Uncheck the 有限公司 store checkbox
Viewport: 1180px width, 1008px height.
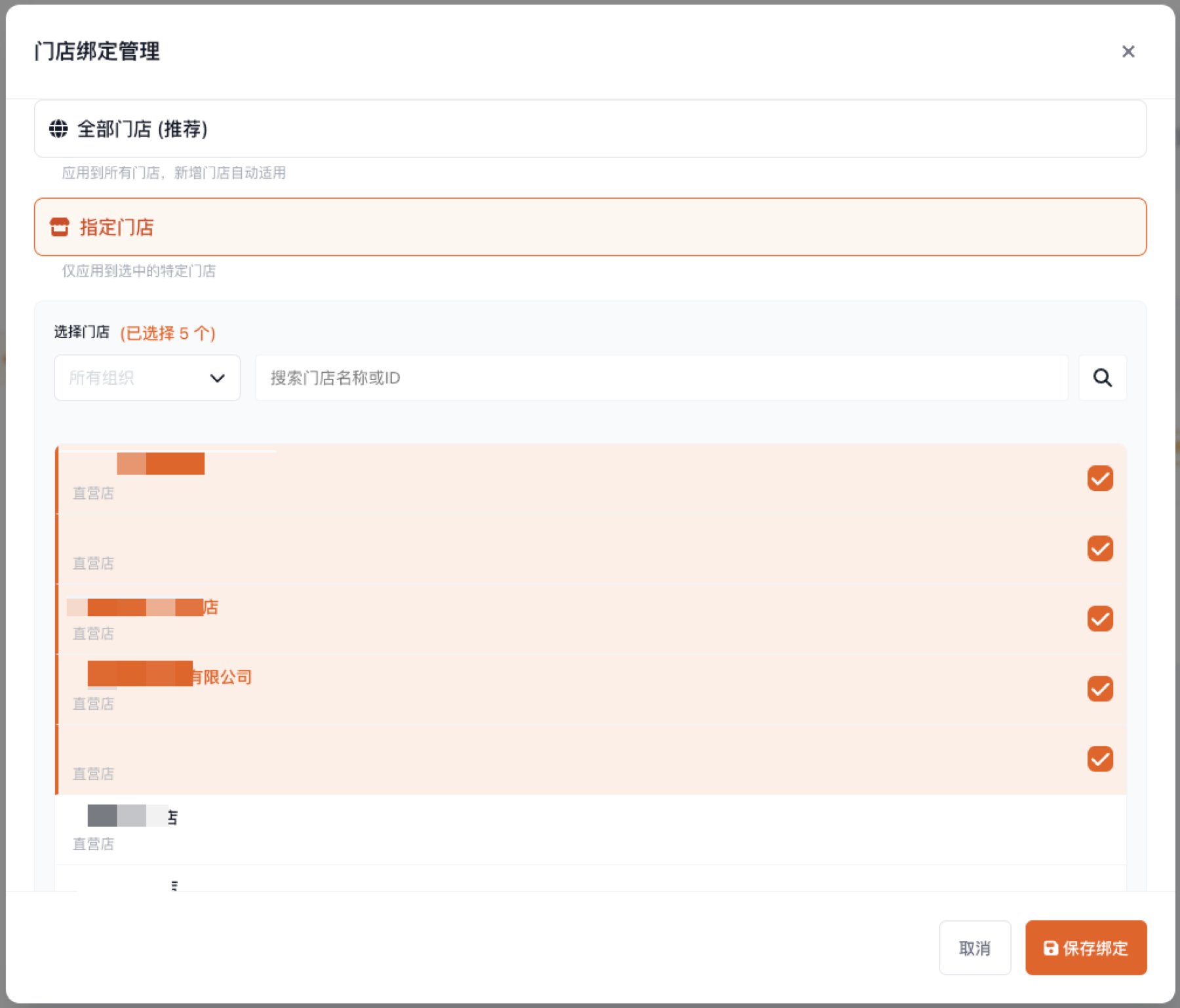[1099, 689]
